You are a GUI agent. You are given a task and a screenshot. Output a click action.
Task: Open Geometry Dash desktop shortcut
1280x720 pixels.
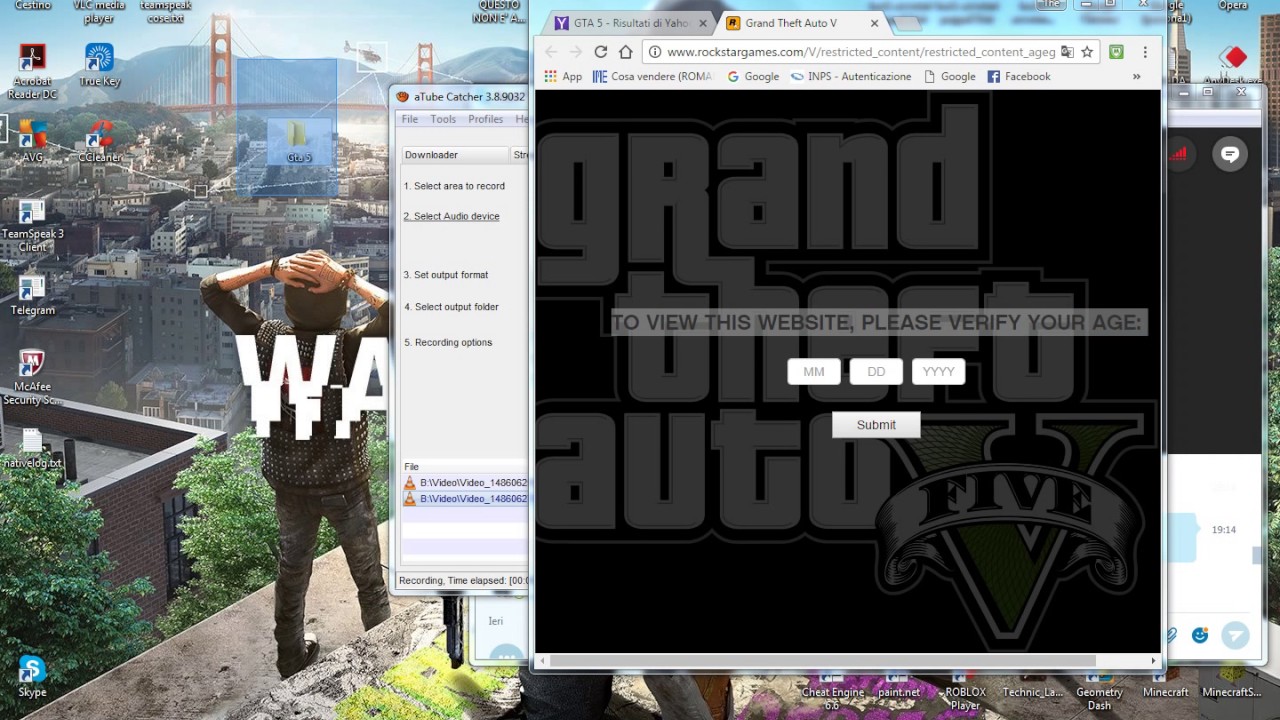point(1099,692)
